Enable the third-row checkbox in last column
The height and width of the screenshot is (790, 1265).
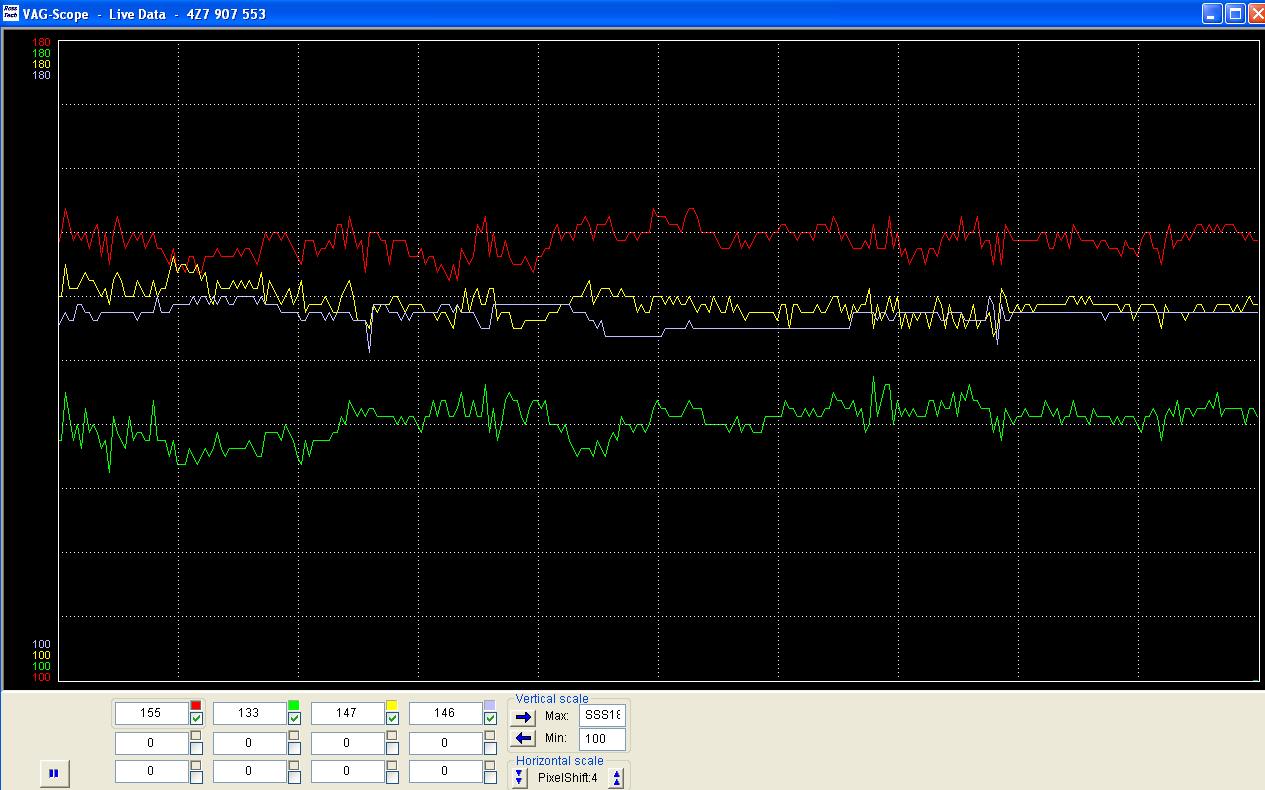[490, 777]
